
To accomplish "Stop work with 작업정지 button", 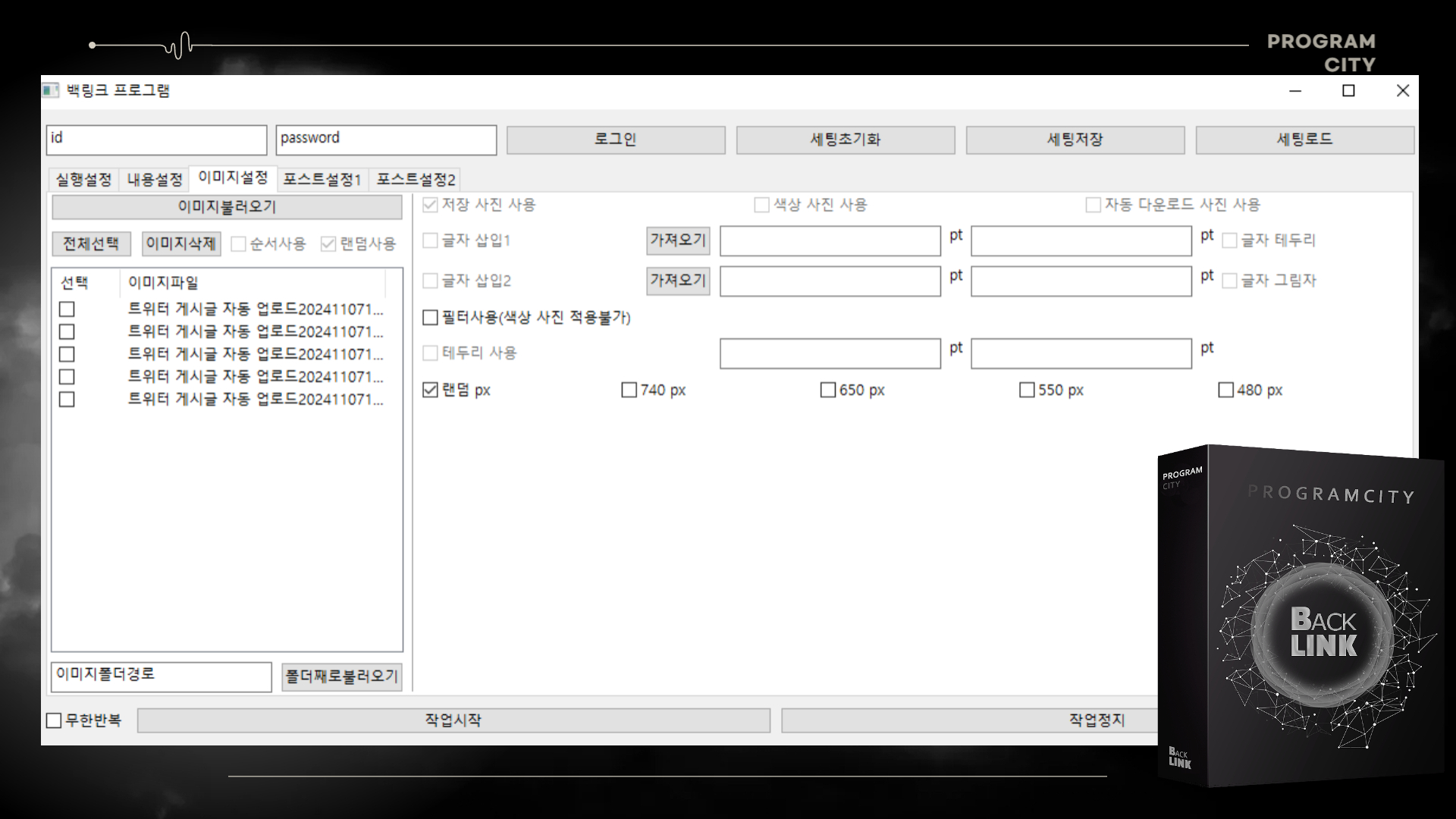I will click(x=969, y=720).
